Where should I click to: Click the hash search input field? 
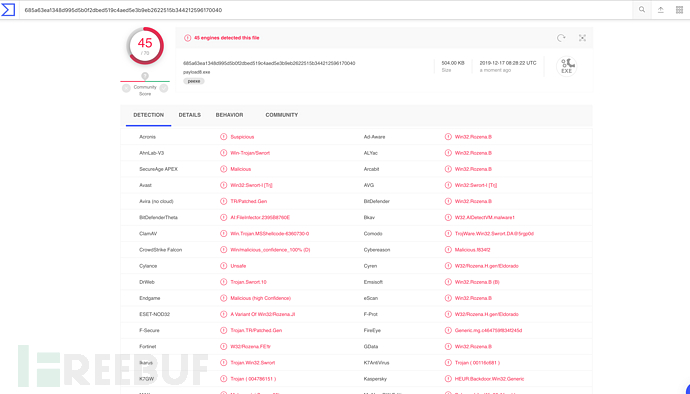(x=326, y=10)
